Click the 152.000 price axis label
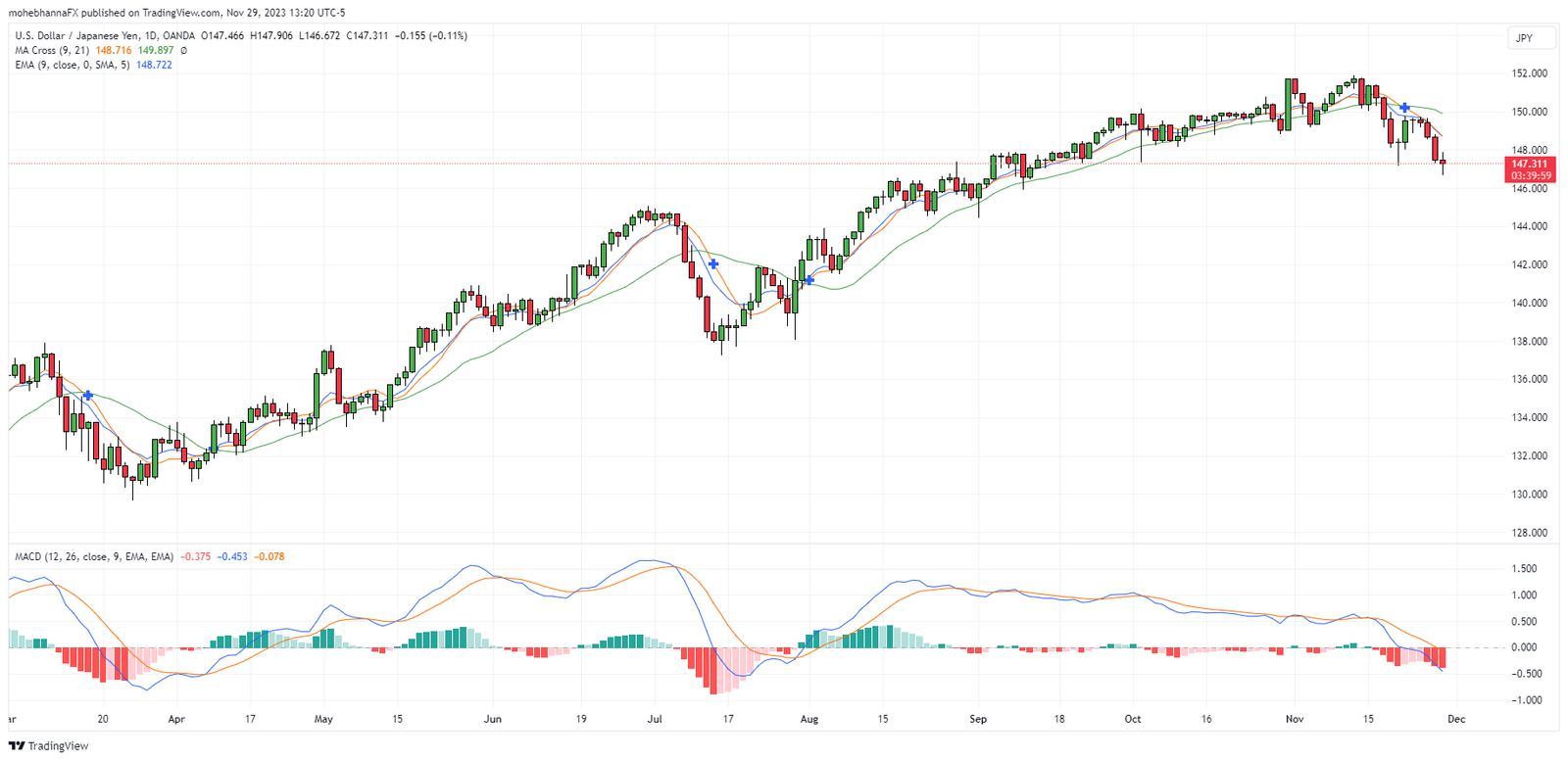Image resolution: width=1568 pixels, height=761 pixels. tap(1529, 73)
